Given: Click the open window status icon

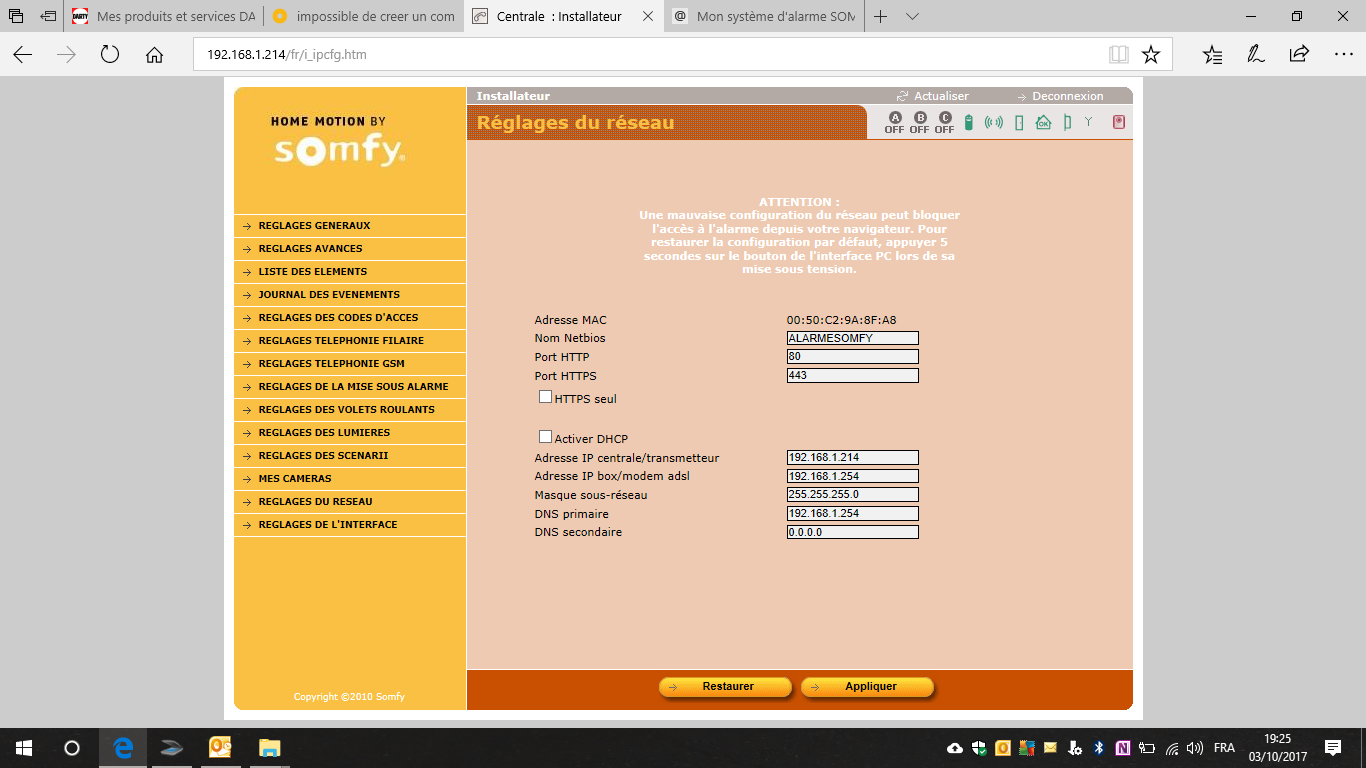Looking at the screenshot, I should [1067, 123].
